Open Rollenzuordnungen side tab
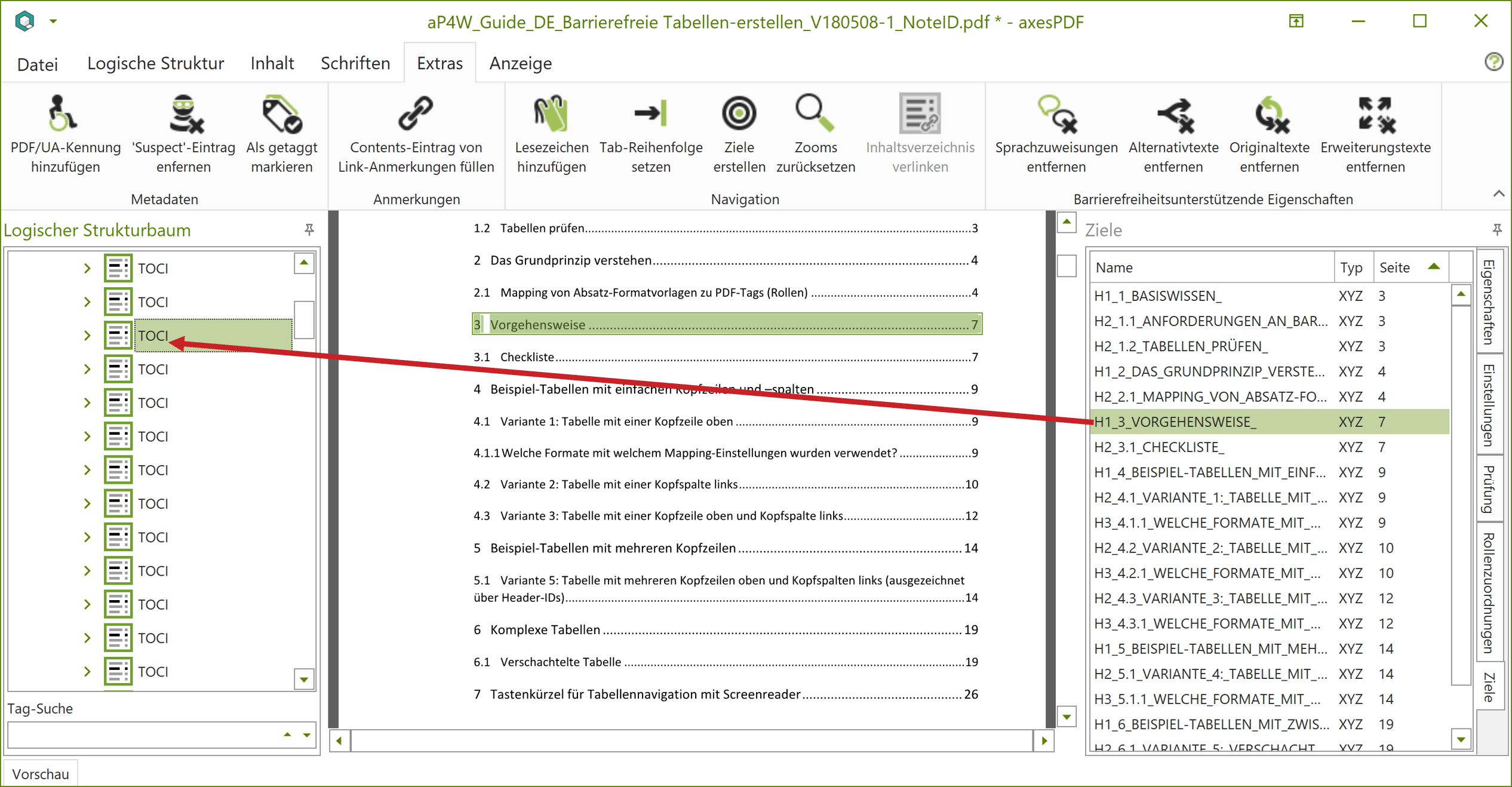This screenshot has height=787, width=1512. point(1489,593)
